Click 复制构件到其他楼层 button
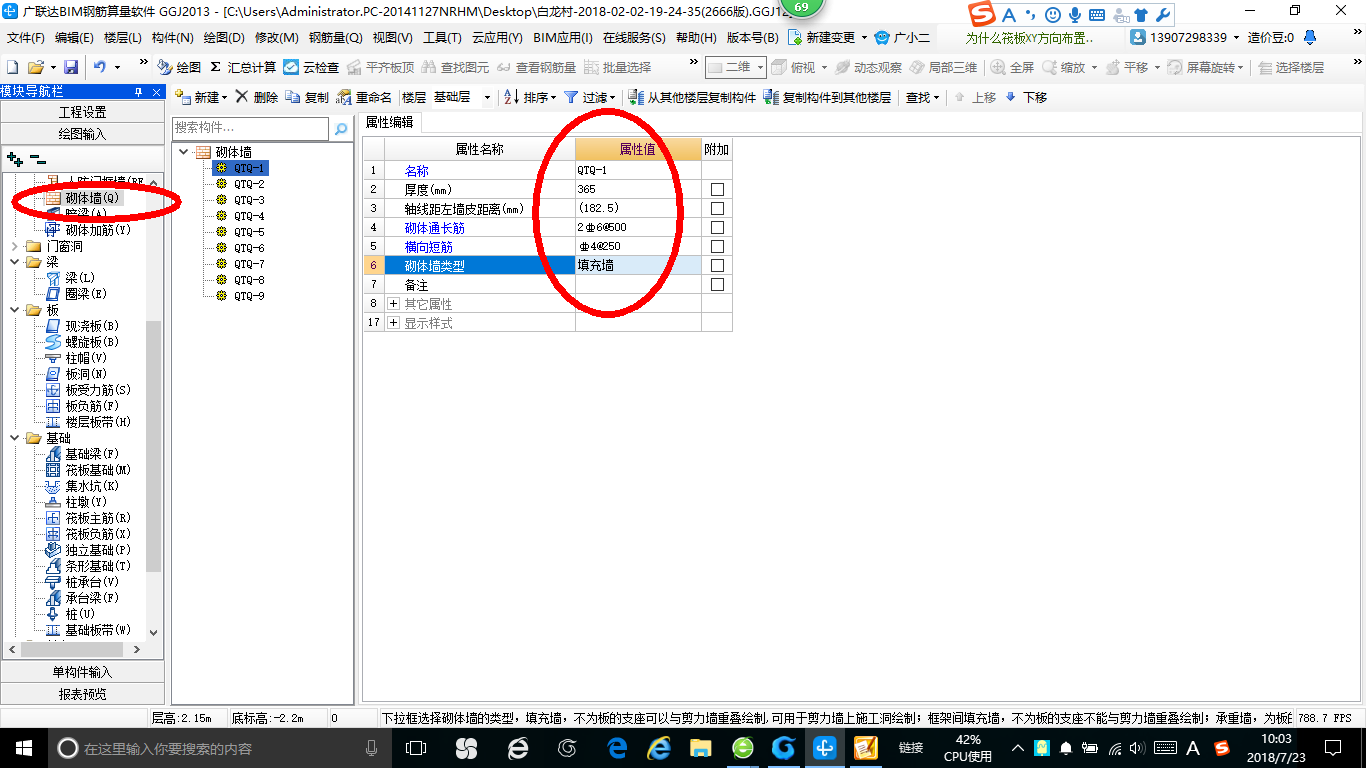Image resolution: width=1366 pixels, height=768 pixels. (827, 97)
